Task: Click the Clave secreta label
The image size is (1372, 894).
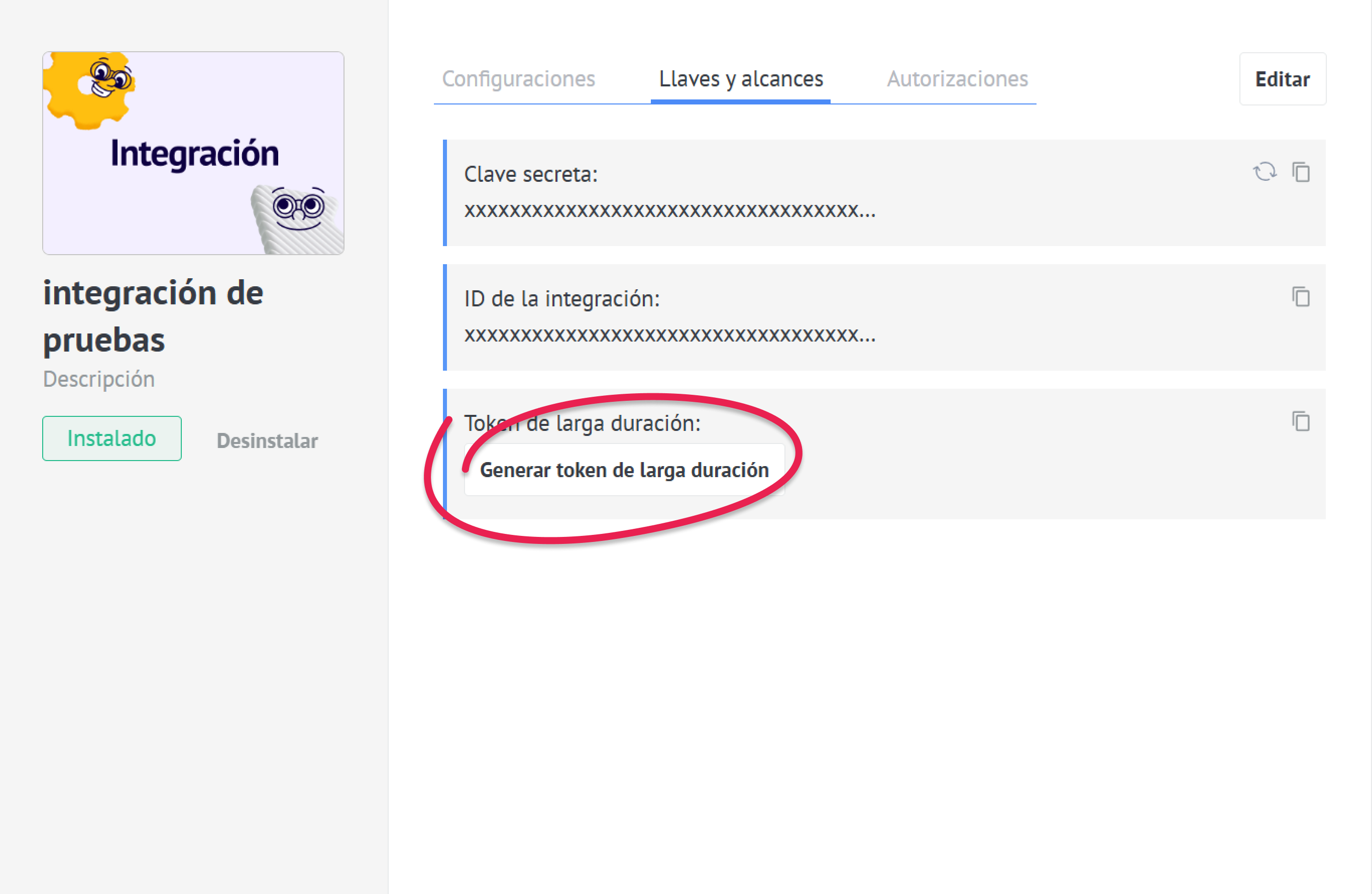Action: [x=531, y=174]
